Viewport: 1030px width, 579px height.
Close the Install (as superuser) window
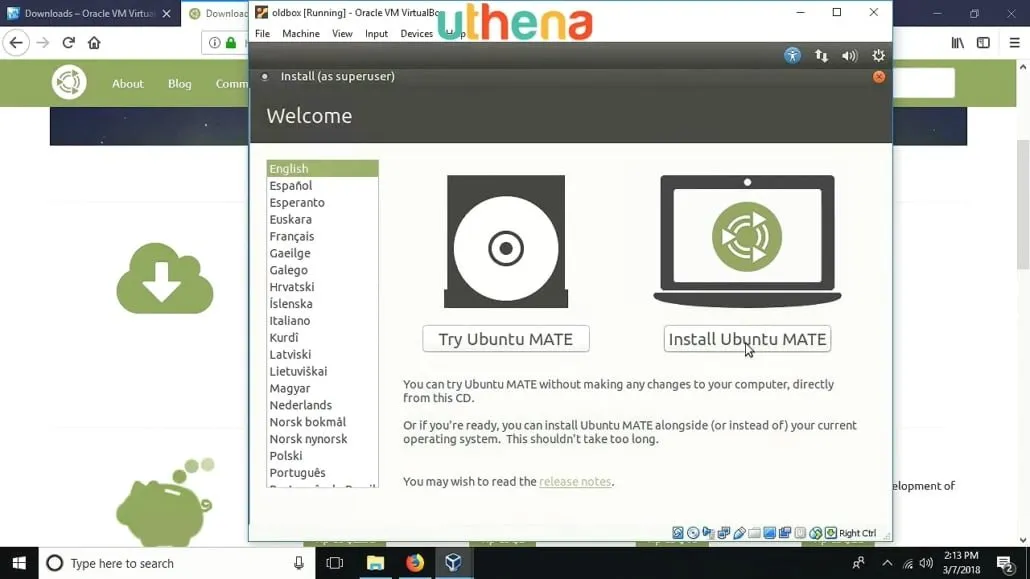click(879, 77)
